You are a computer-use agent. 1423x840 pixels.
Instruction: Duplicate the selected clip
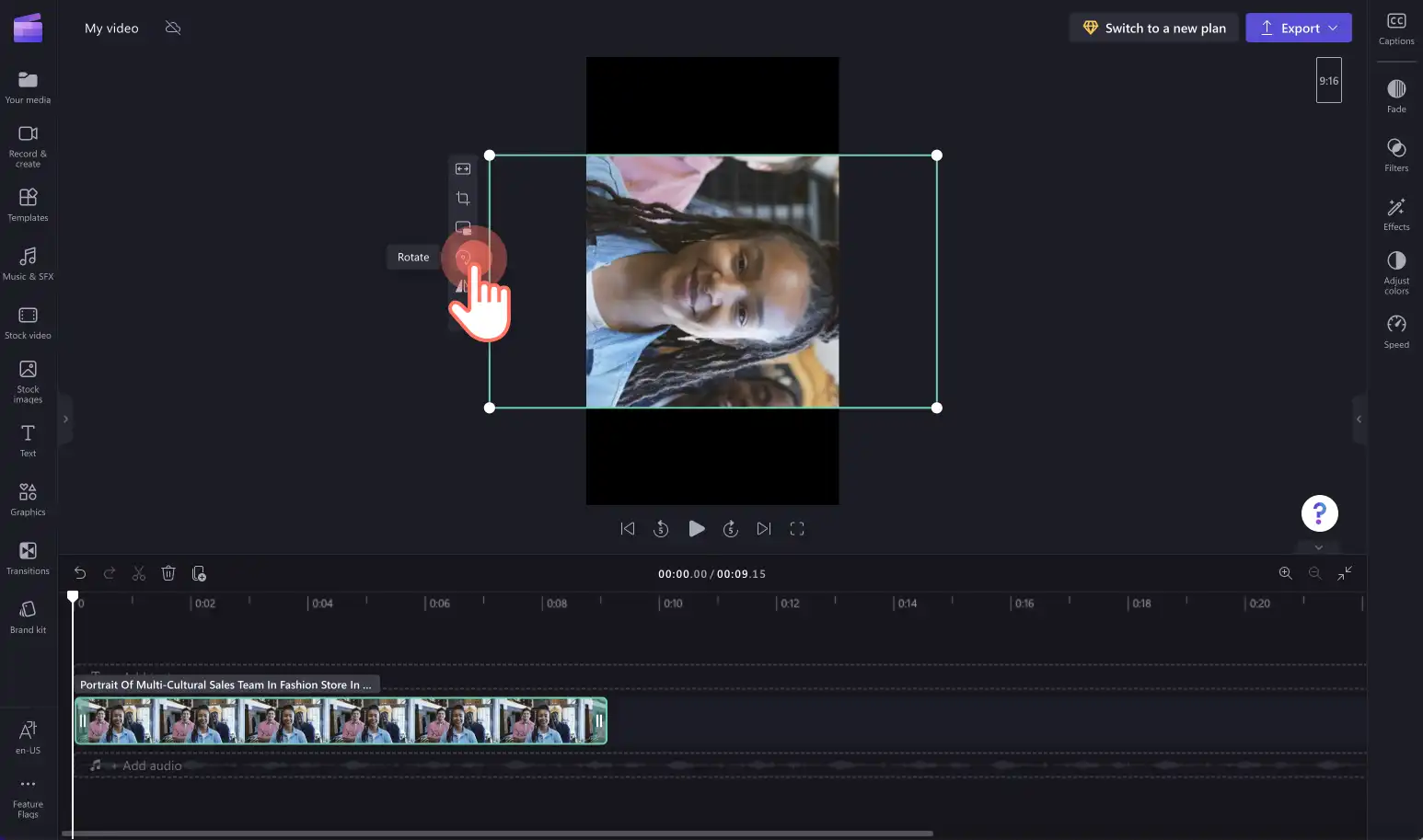[x=198, y=573]
